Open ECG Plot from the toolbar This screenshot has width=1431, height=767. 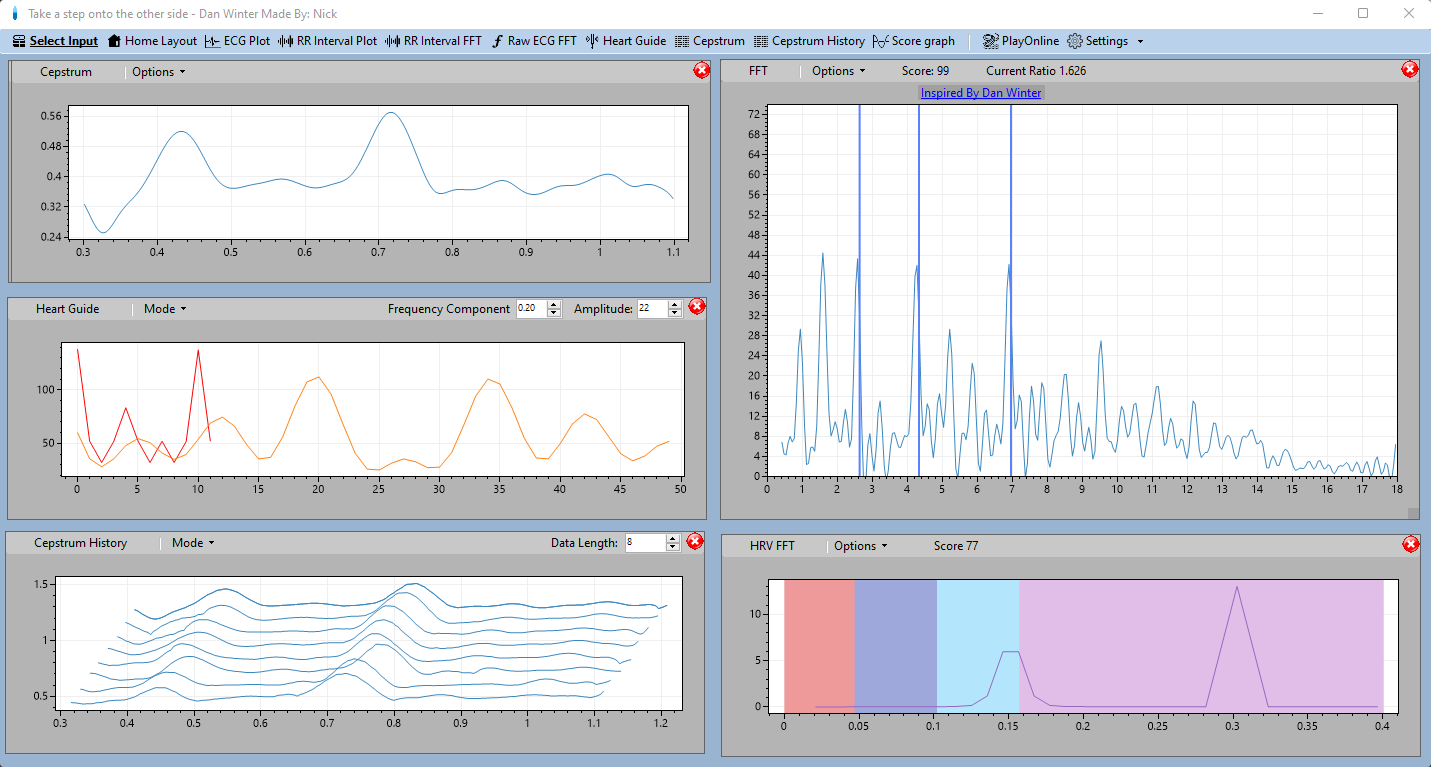(x=238, y=41)
